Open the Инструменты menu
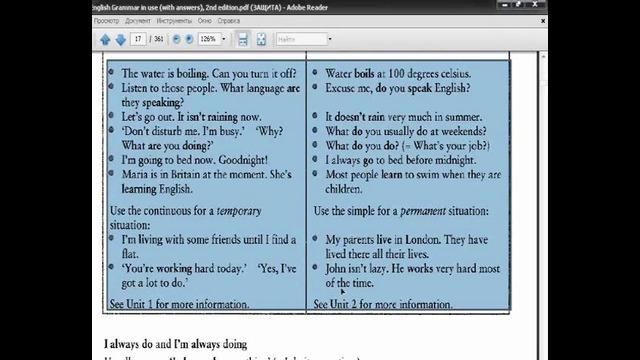640x360 pixels. [174, 21]
